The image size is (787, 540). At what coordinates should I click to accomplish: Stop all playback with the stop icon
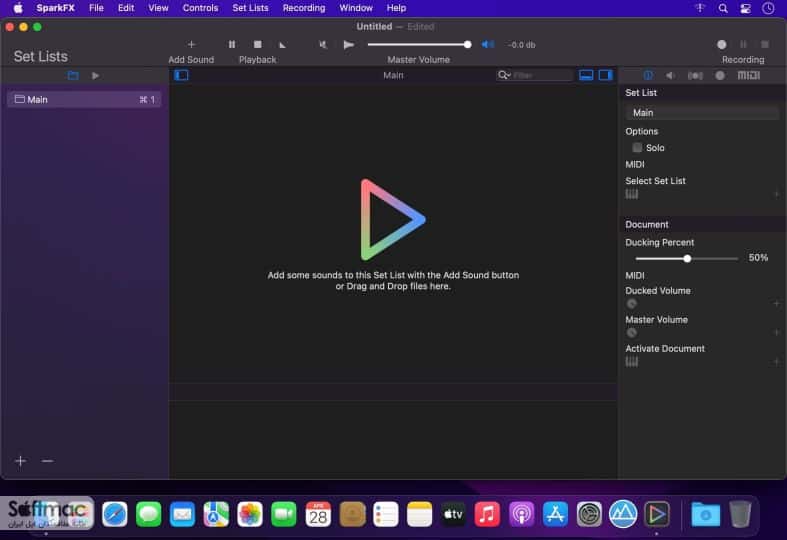257,45
